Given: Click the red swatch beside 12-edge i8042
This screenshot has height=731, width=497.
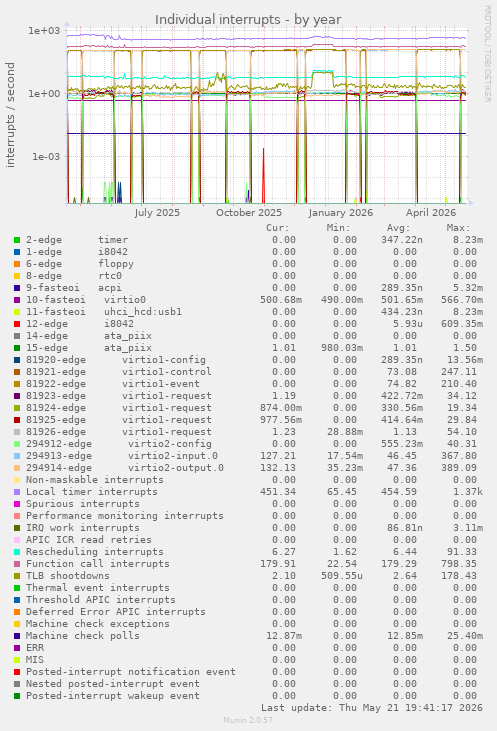Looking at the screenshot, I should point(17,324).
